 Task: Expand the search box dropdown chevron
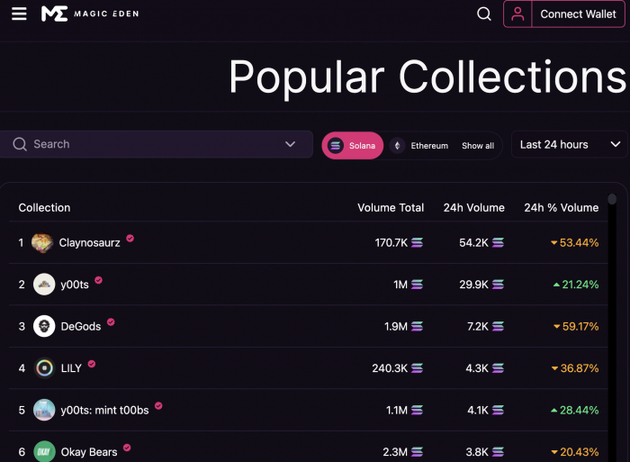tap(290, 144)
